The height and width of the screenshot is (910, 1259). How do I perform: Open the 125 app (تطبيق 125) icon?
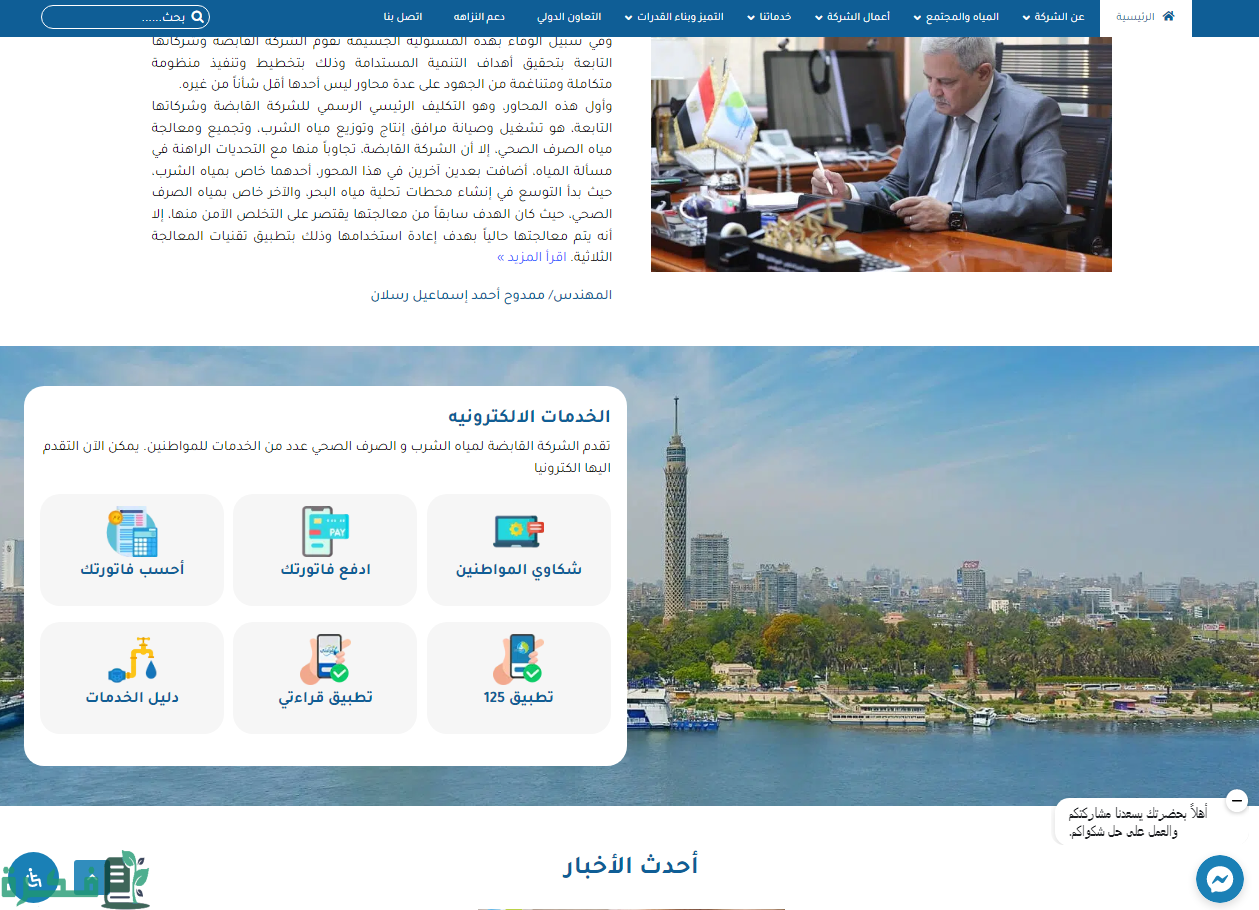click(x=518, y=659)
